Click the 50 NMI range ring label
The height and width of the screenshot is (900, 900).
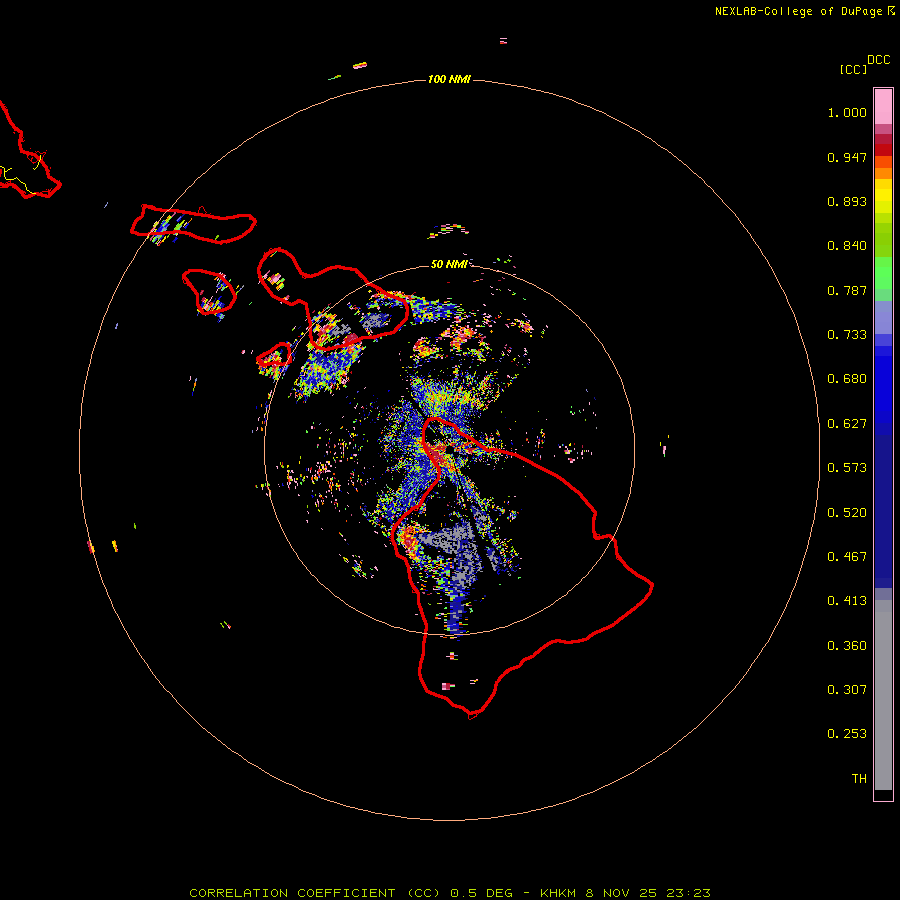[x=449, y=264]
